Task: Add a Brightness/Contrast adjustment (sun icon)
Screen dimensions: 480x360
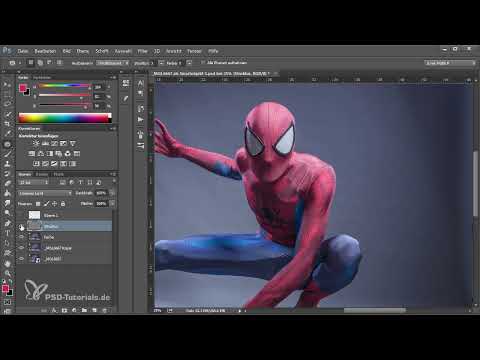Action: click(36, 143)
